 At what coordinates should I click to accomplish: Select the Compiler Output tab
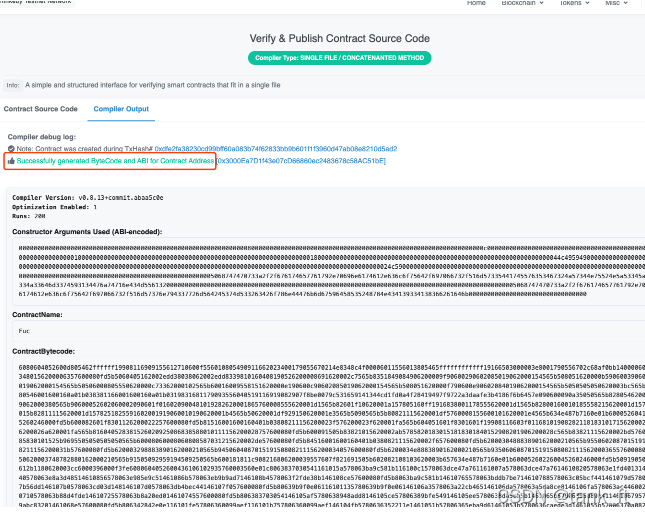pos(121,109)
